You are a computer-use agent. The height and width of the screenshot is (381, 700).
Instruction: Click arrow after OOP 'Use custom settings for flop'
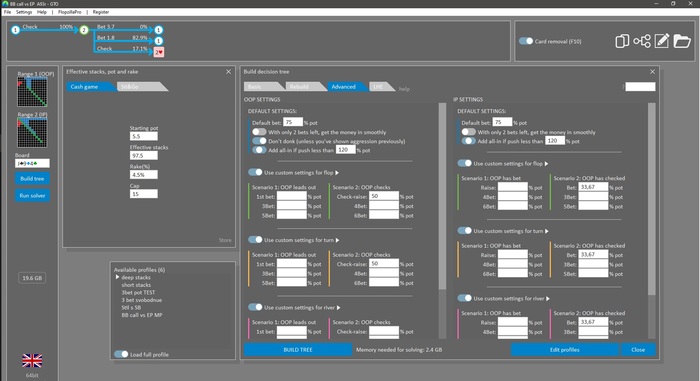click(337, 172)
